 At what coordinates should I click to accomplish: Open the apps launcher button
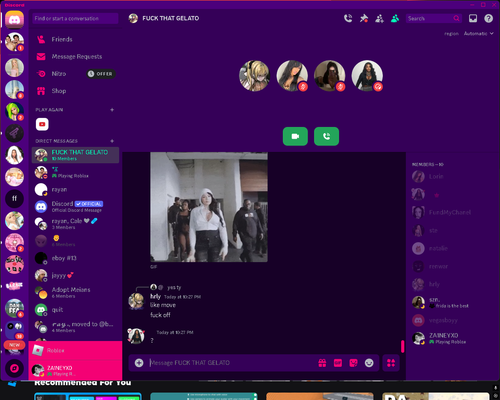point(391,363)
